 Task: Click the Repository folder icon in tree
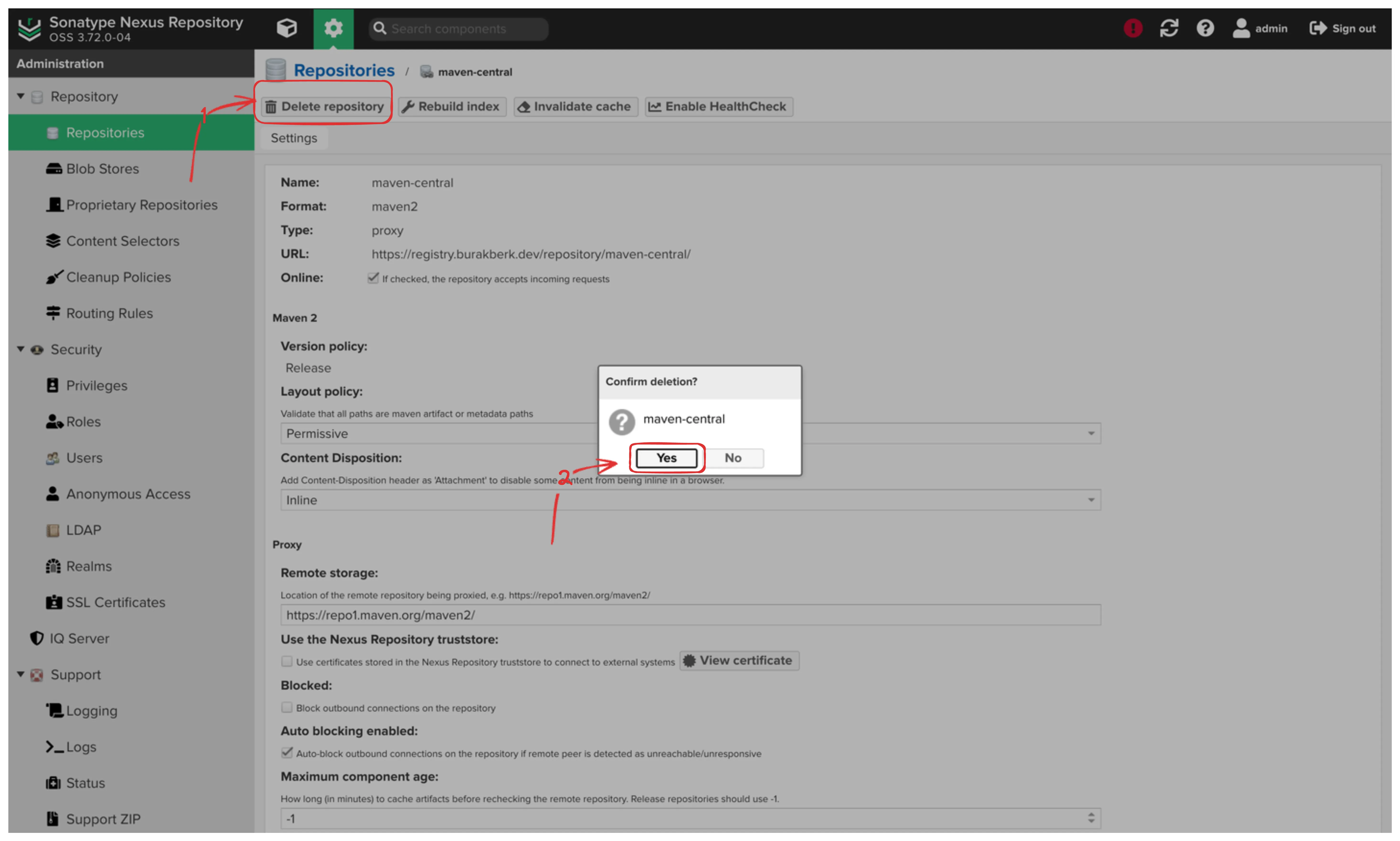pyautogui.click(x=37, y=97)
